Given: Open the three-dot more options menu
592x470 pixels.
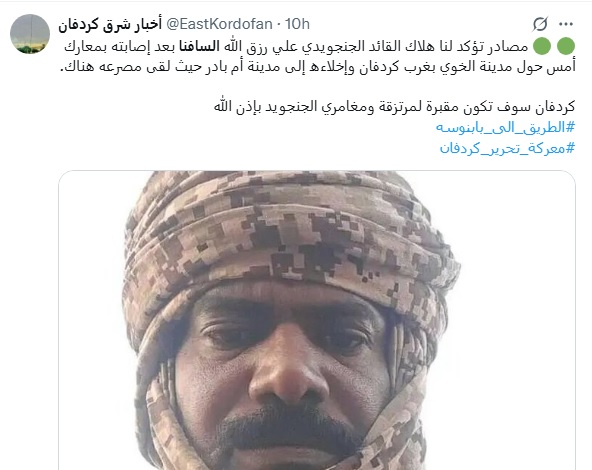Looking at the screenshot, I should tap(566, 25).
